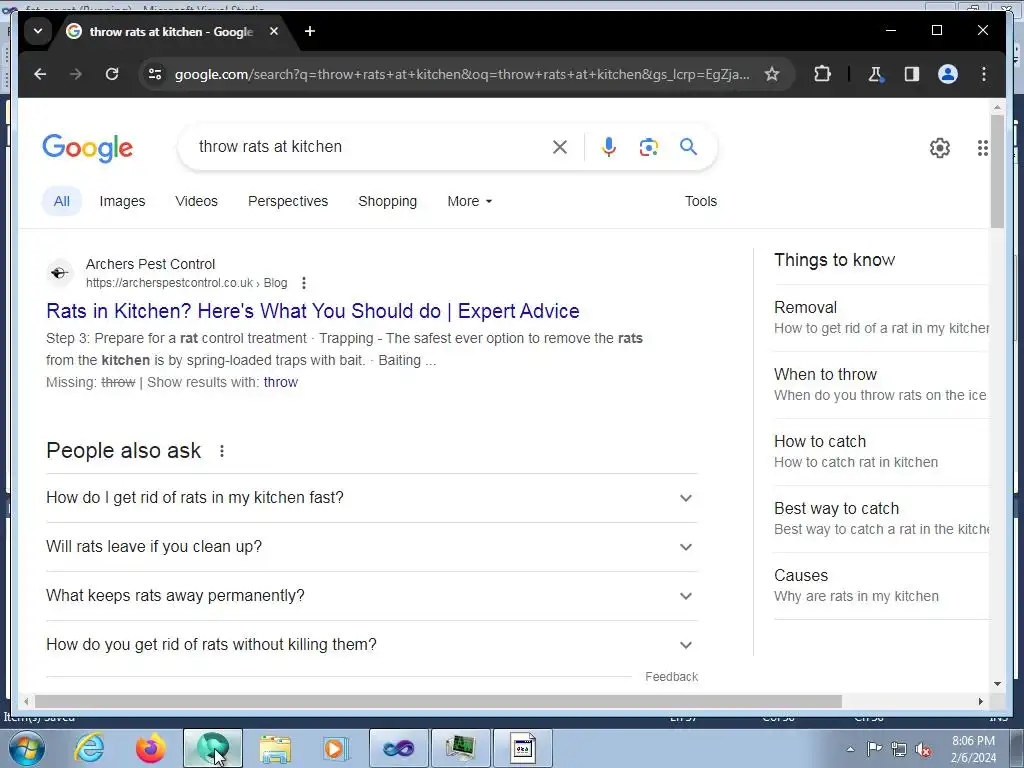Bookmark this page with the star icon

[772, 74]
